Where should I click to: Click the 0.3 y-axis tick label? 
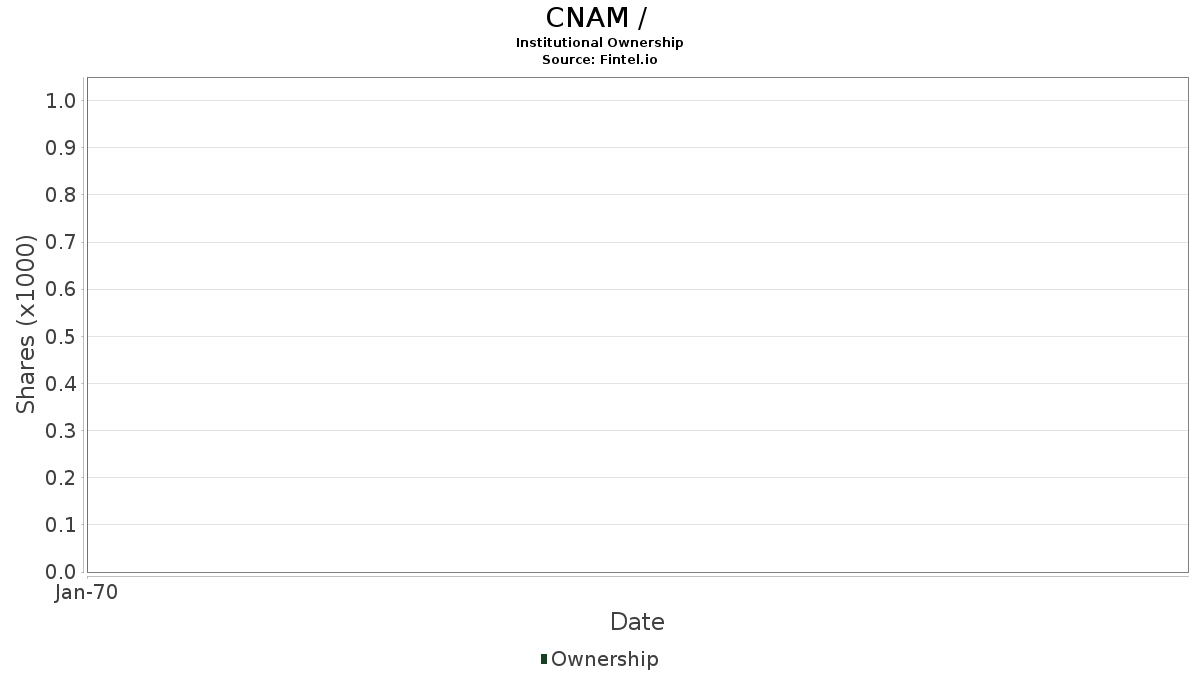click(x=61, y=431)
